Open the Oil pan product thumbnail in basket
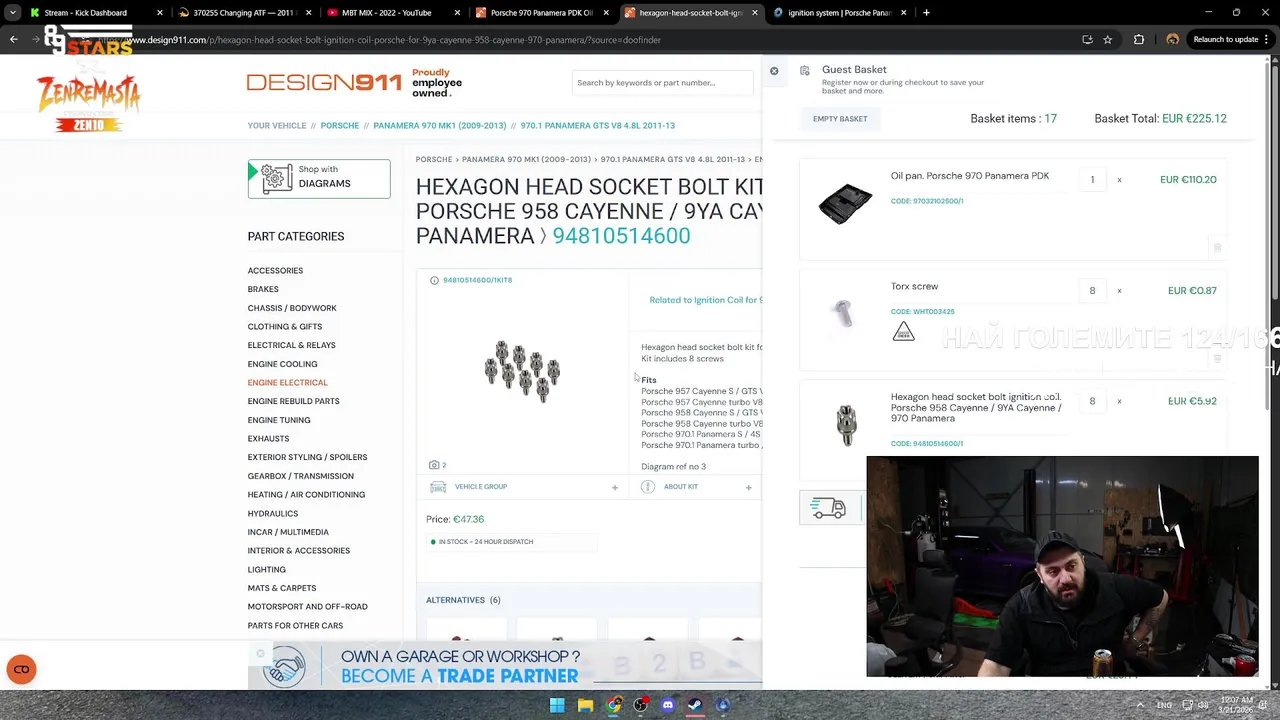The height and width of the screenshot is (720, 1280). [x=845, y=203]
